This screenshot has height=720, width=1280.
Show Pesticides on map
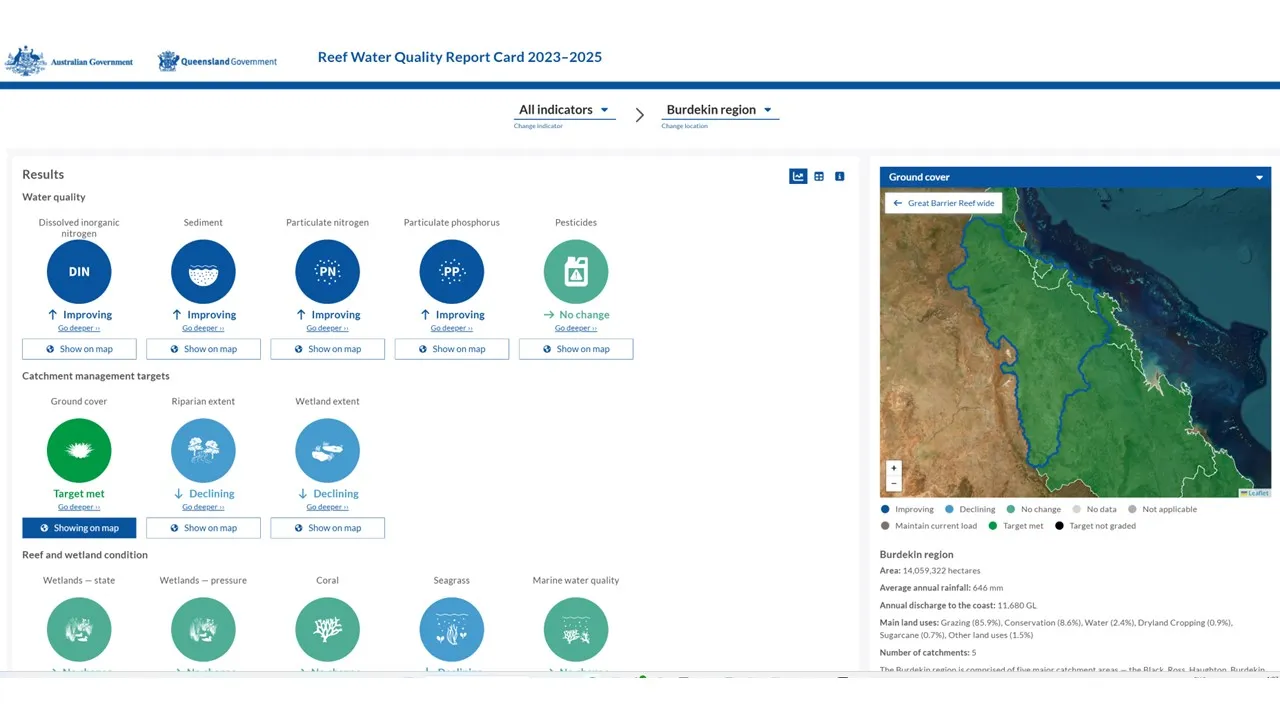coord(576,349)
